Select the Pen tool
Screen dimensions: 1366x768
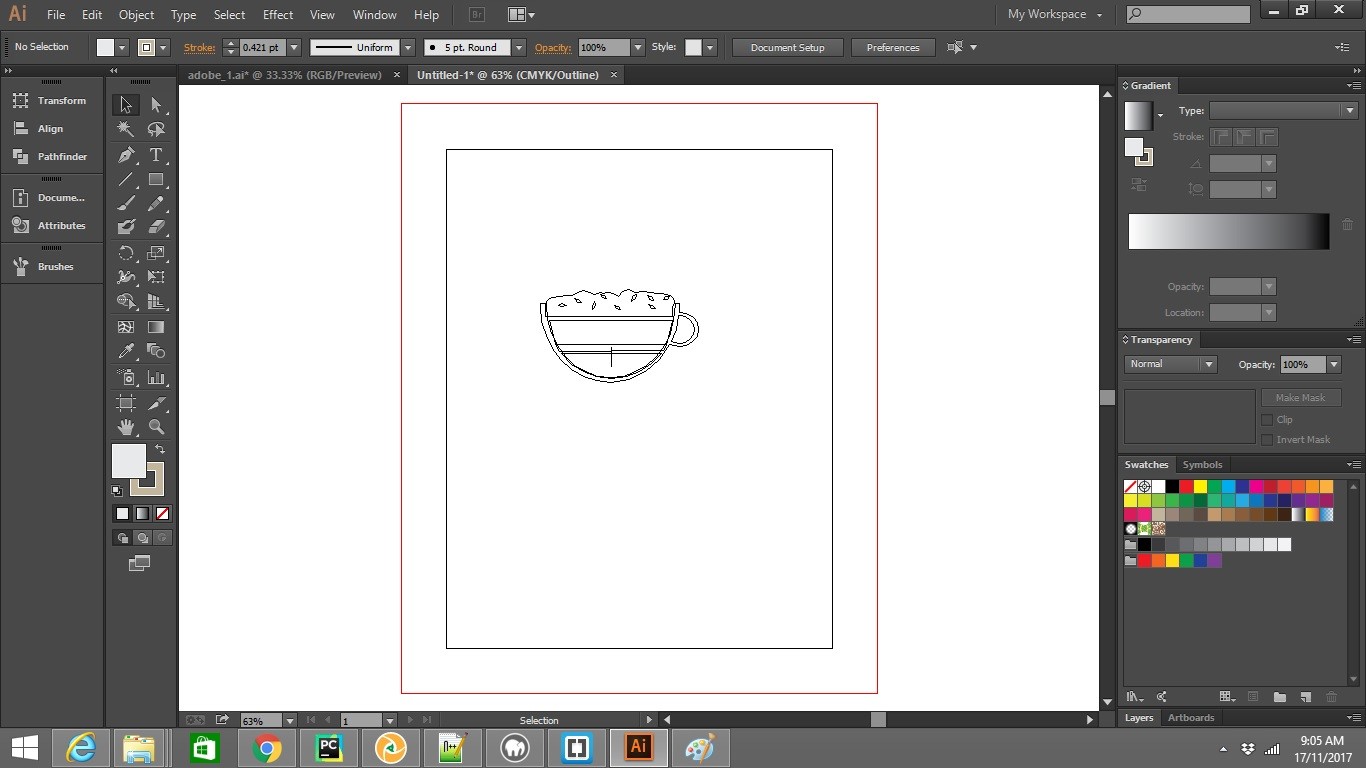(126, 155)
